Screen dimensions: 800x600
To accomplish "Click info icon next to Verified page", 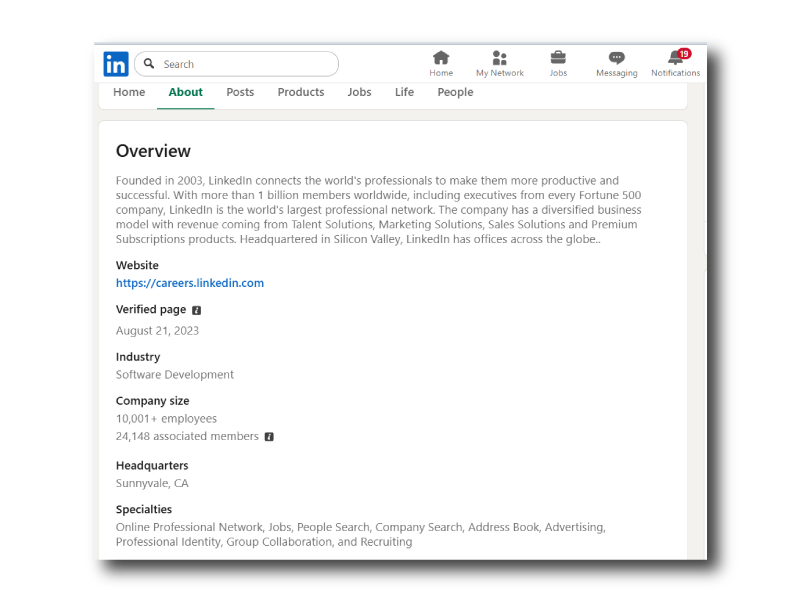I will 196,310.
